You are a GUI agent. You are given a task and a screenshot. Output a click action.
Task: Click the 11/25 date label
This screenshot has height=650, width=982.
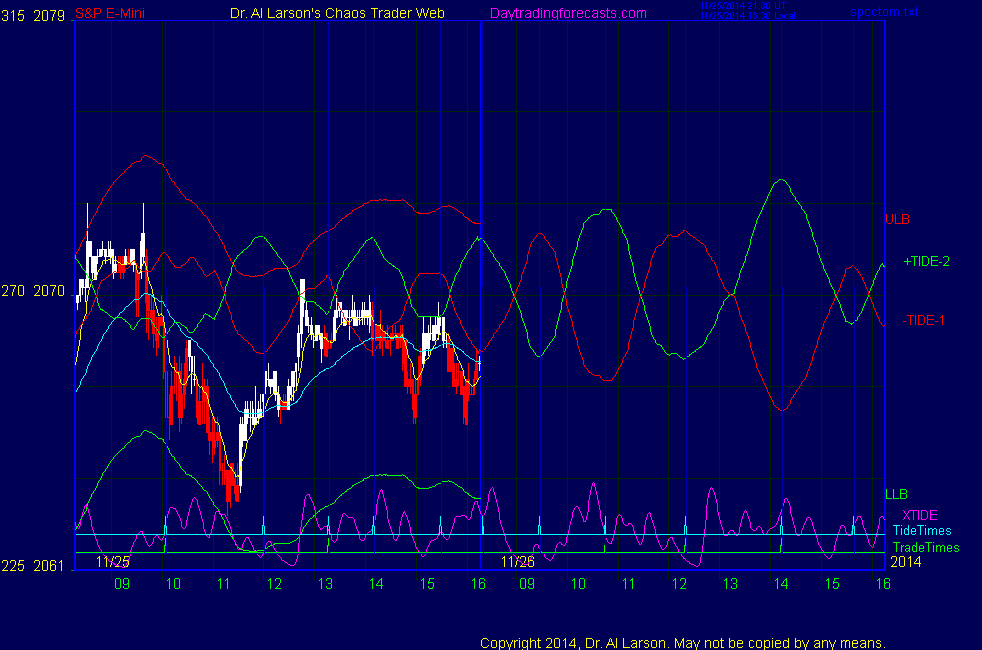click(x=113, y=562)
